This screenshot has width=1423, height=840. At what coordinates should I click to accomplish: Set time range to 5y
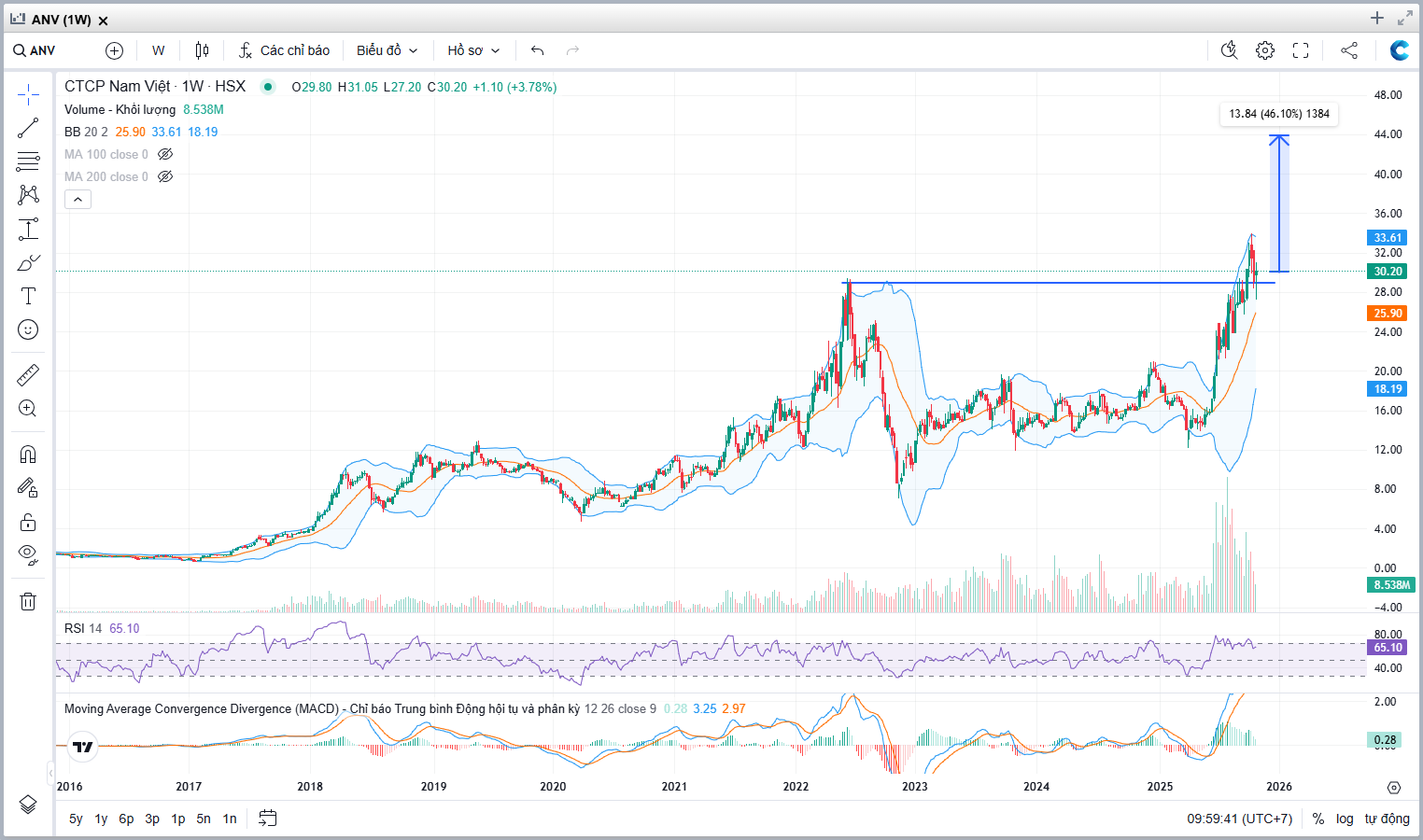[x=76, y=819]
